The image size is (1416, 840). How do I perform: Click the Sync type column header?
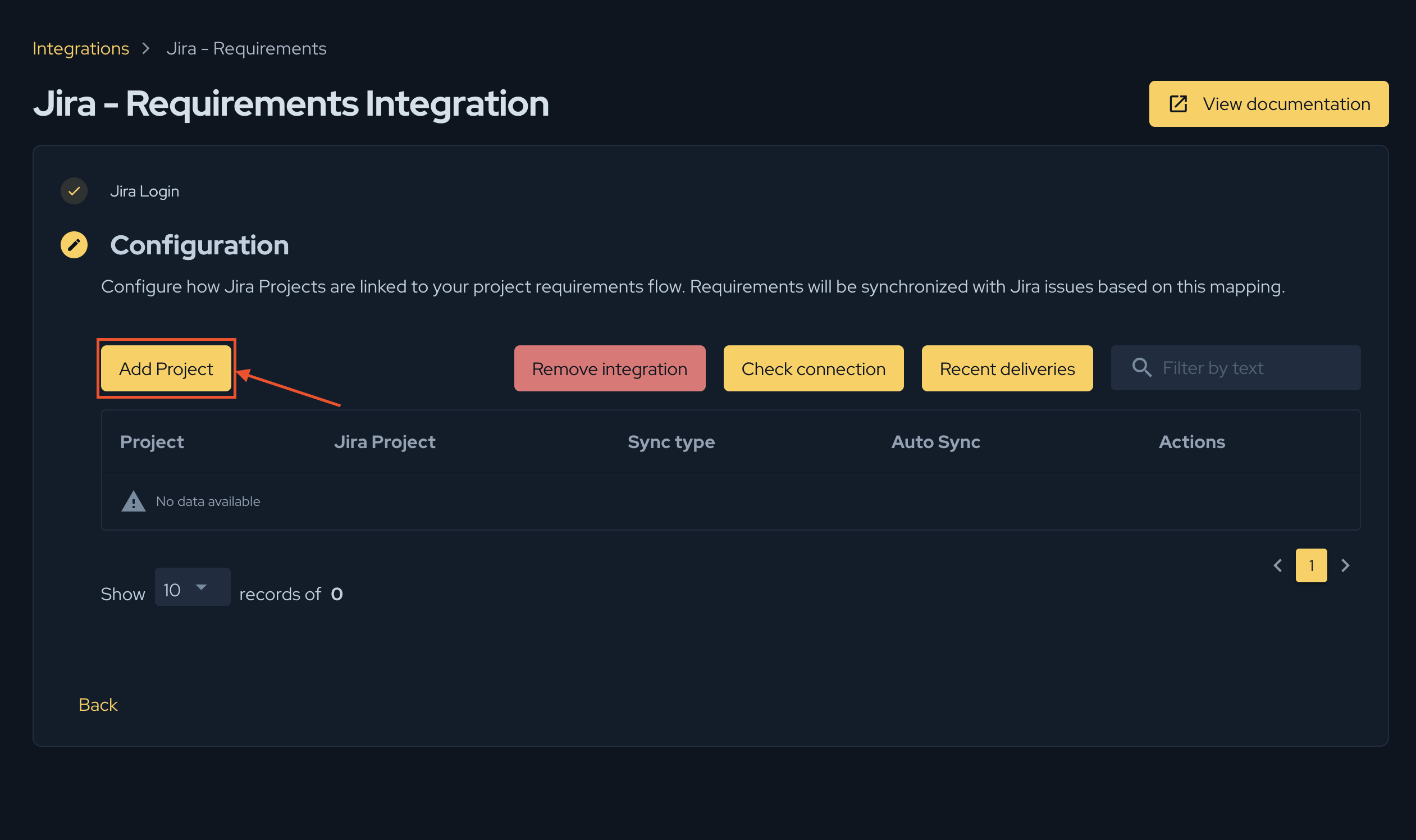tap(671, 442)
